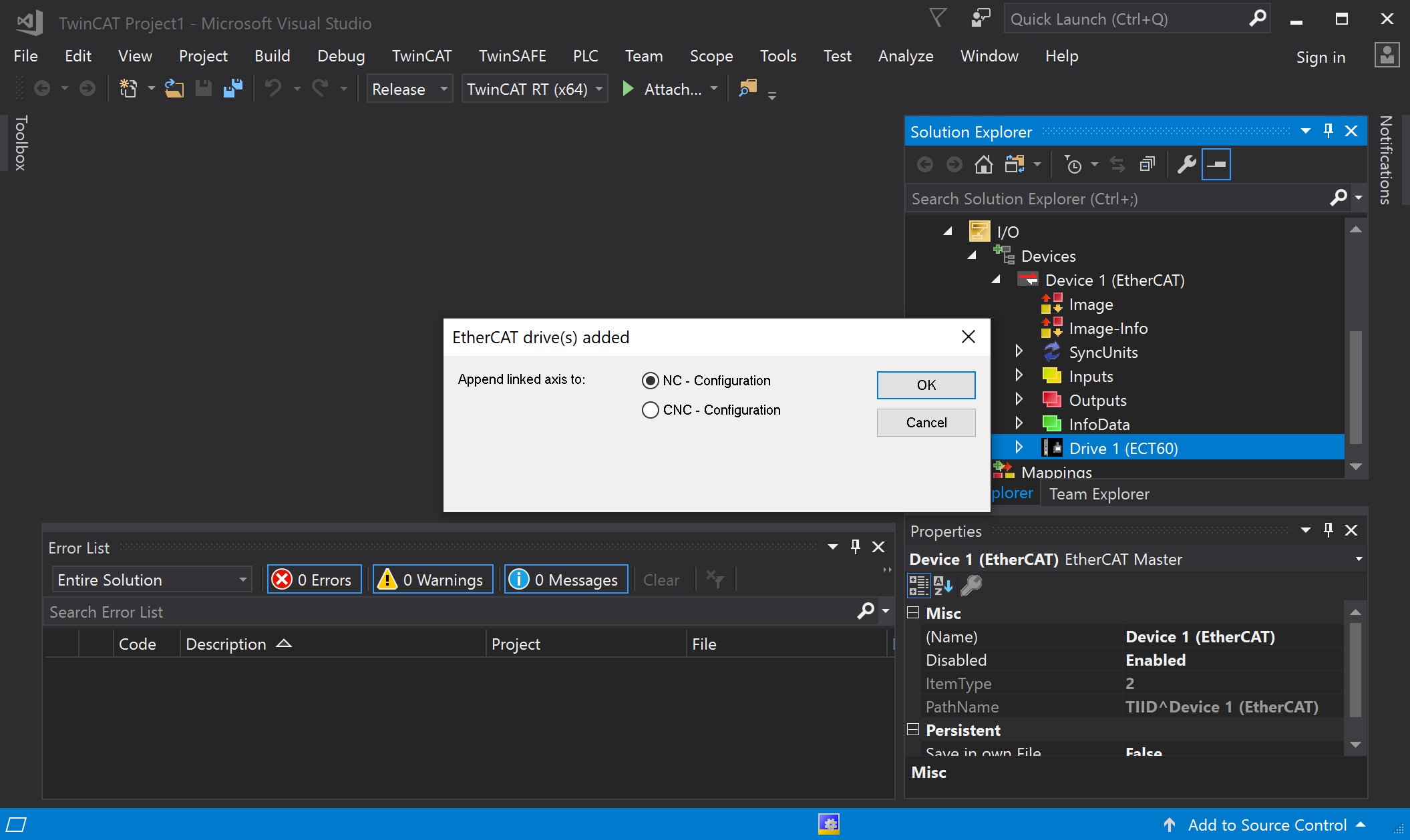Click Alphabetical sort icon in Properties
The height and width of the screenshot is (840, 1410).
tap(943, 586)
